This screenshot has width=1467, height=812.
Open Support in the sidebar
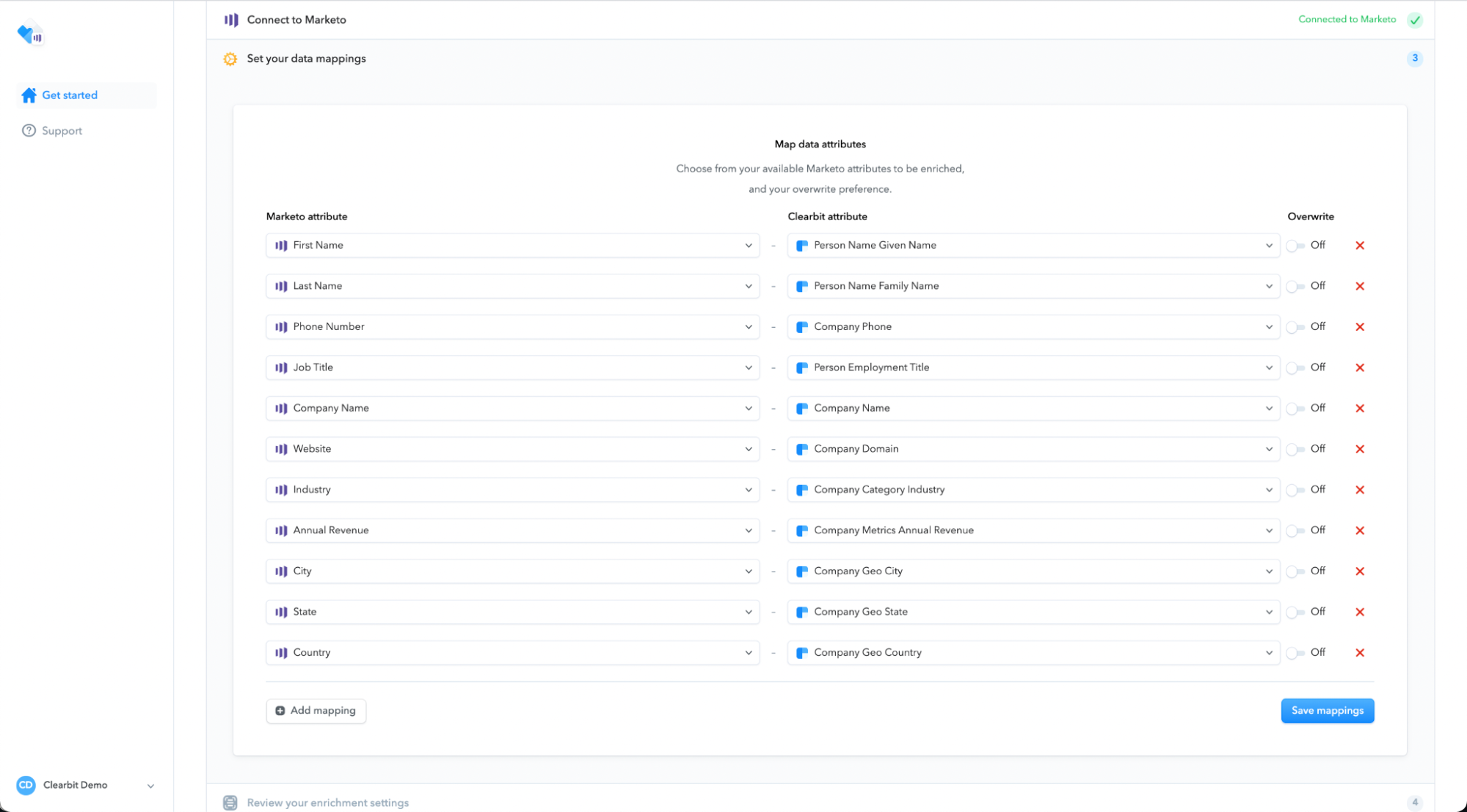62,131
